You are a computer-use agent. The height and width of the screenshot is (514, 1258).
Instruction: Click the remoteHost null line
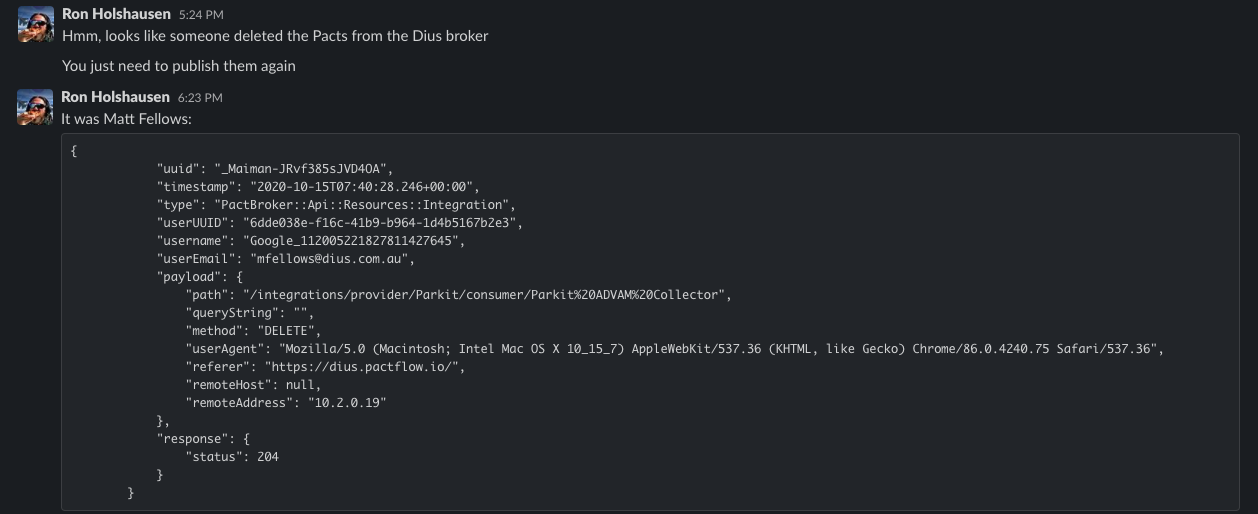coord(253,385)
